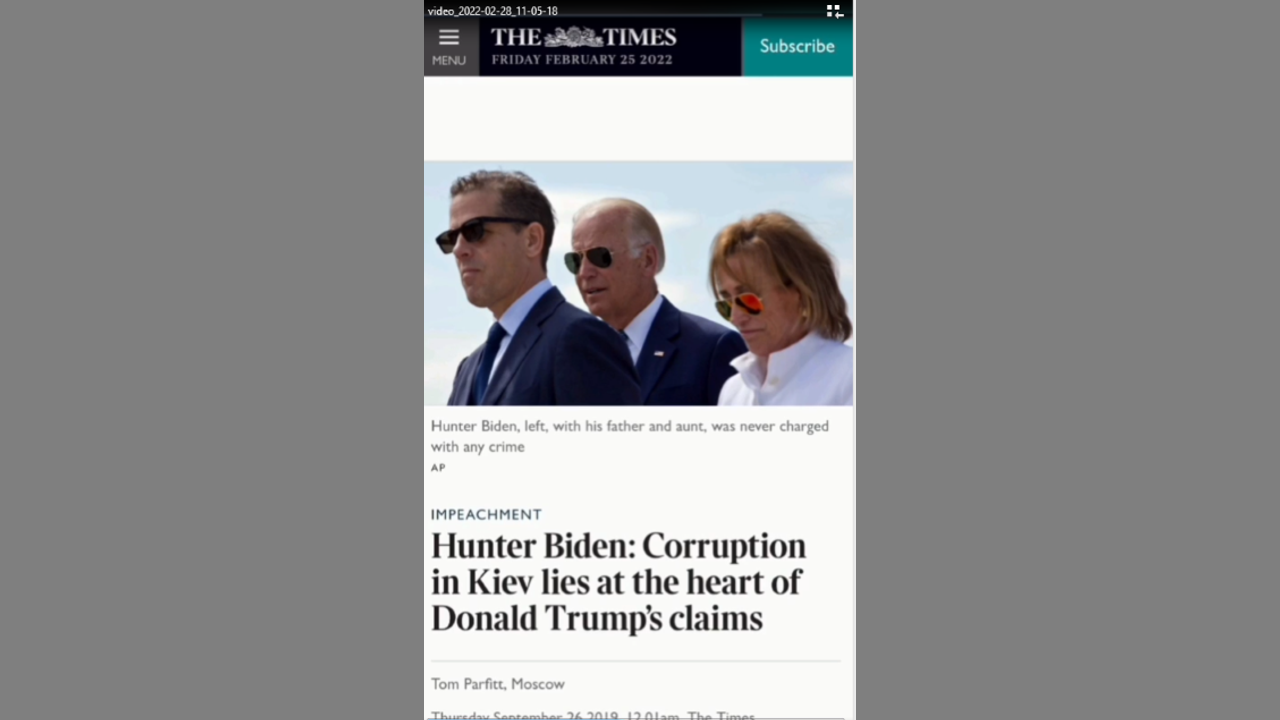This screenshot has height=720, width=1280.
Task: Click the Subscribe button
Action: coord(797,46)
